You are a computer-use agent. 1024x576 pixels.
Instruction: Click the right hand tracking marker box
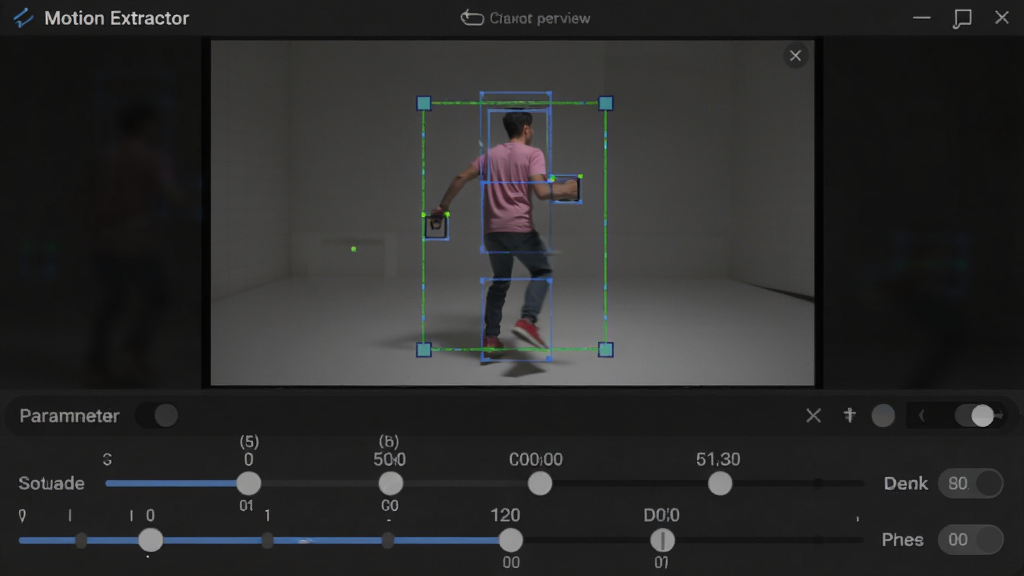566,189
